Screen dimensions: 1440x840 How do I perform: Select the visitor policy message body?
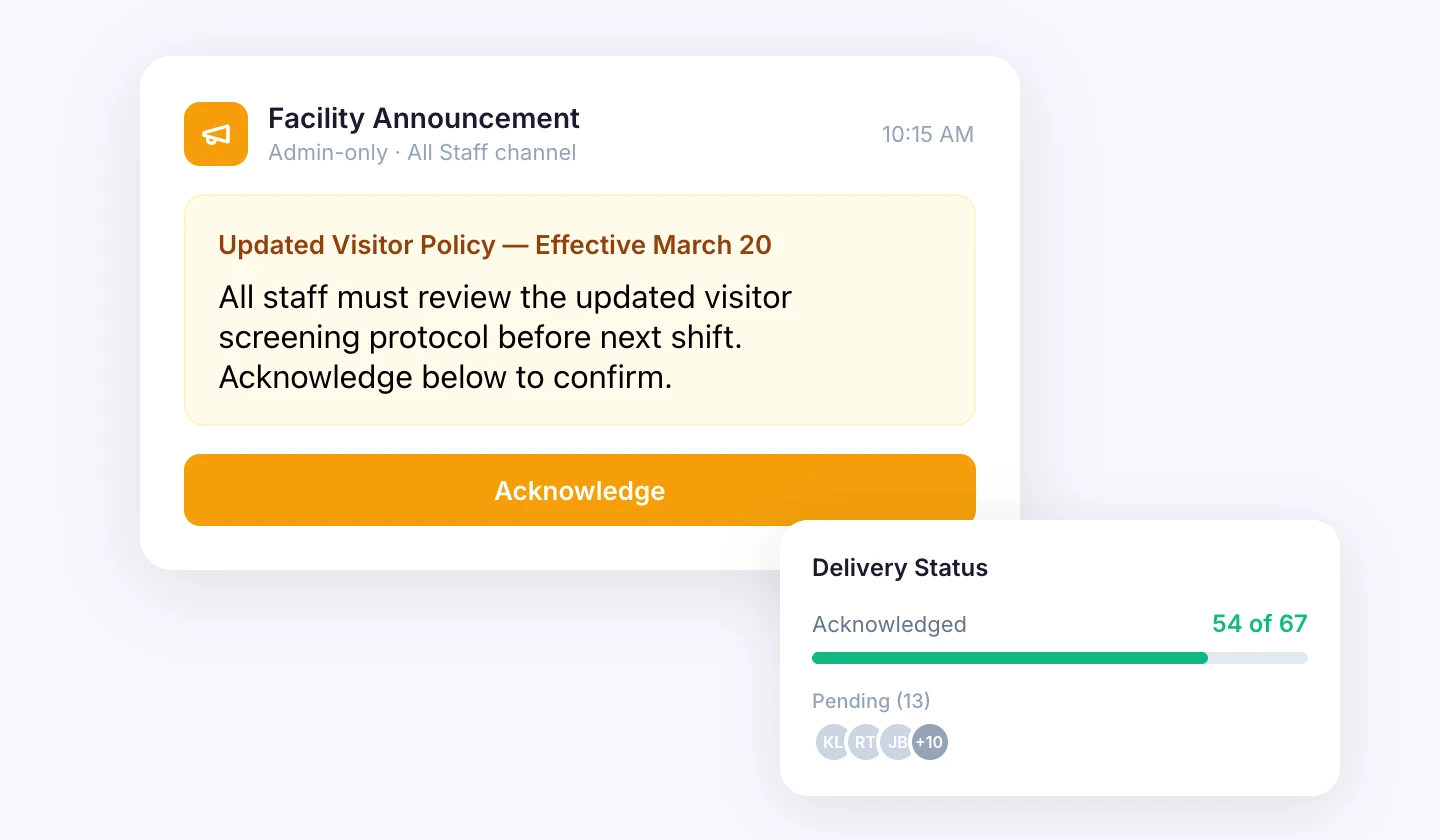tap(504, 337)
